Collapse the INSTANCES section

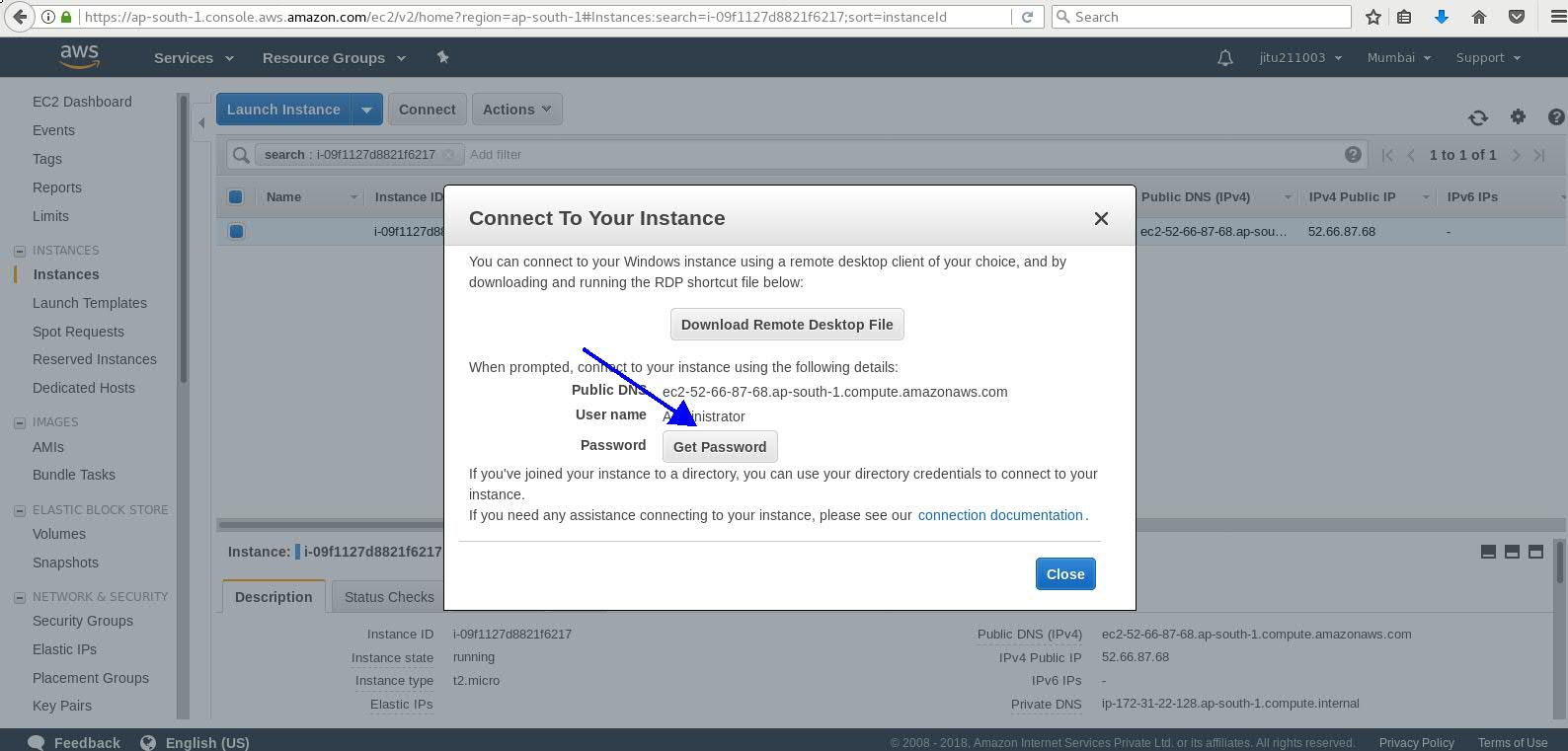[20, 251]
